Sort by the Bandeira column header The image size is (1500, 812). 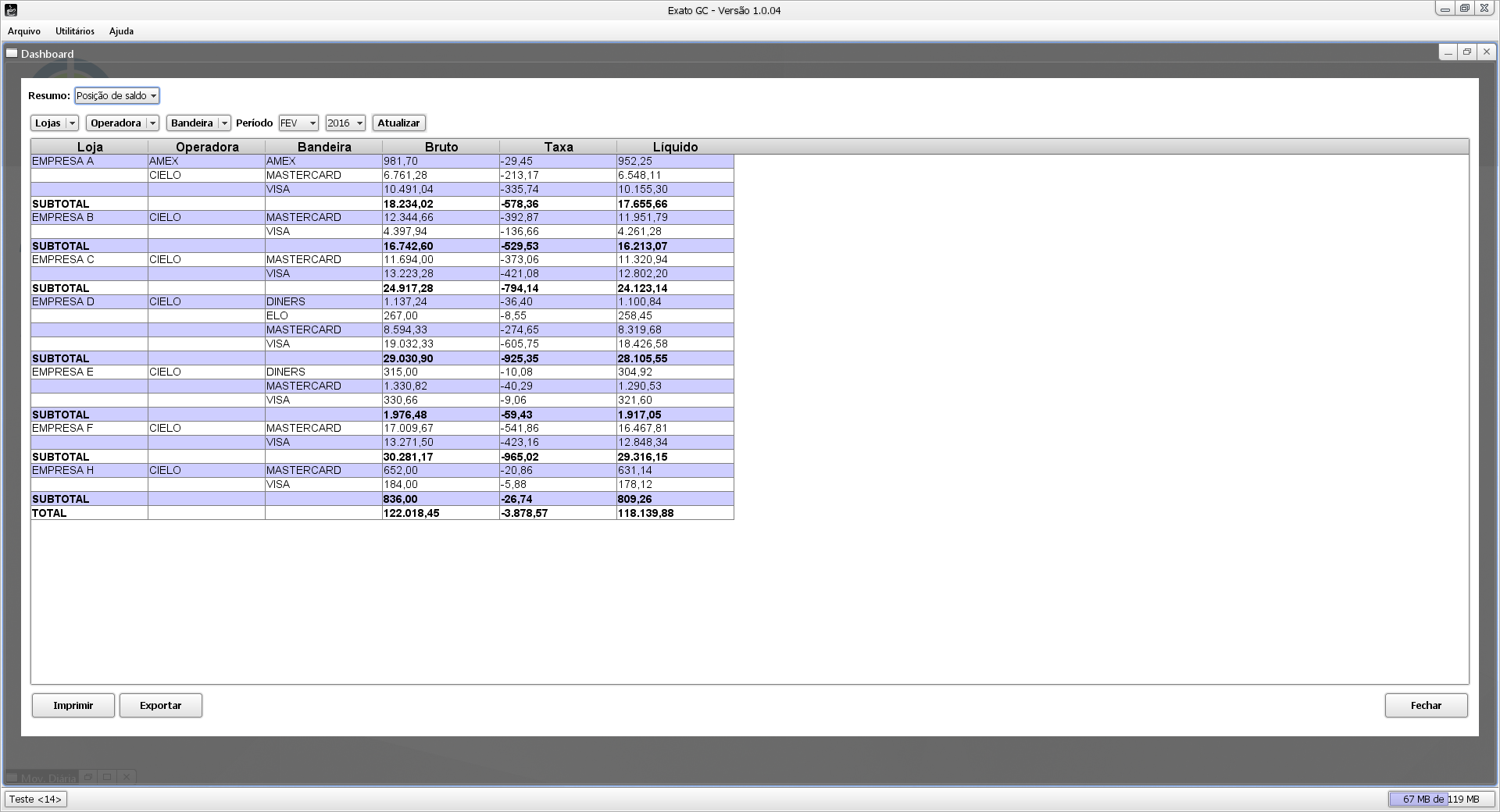(324, 147)
